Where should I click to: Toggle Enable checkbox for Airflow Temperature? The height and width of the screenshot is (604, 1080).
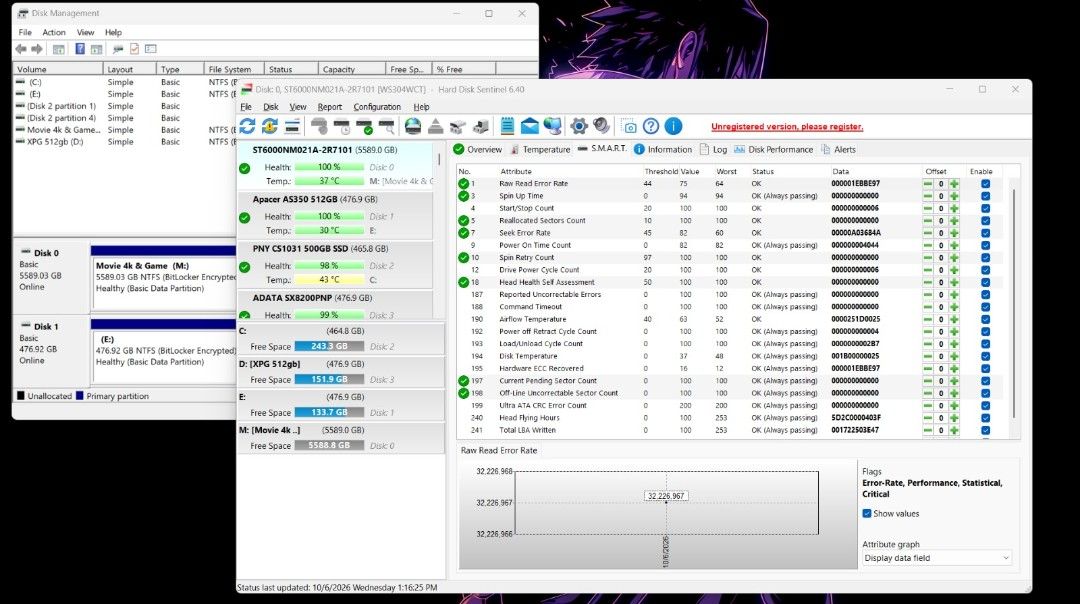(986, 320)
